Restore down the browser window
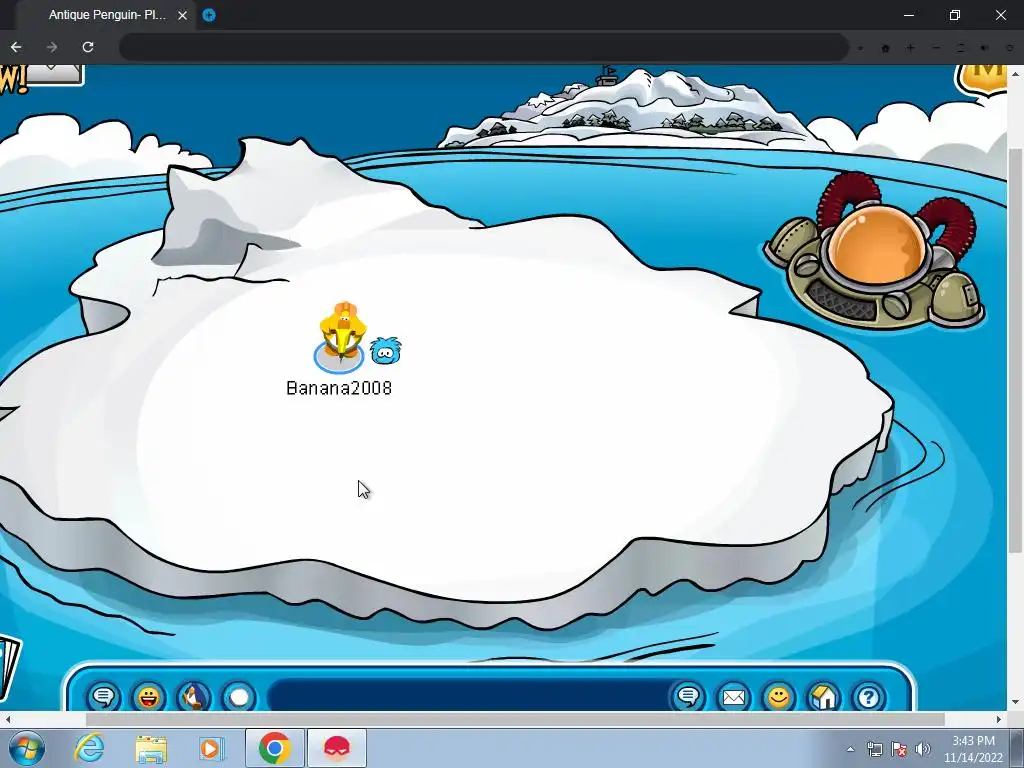The image size is (1024, 768). (955, 15)
